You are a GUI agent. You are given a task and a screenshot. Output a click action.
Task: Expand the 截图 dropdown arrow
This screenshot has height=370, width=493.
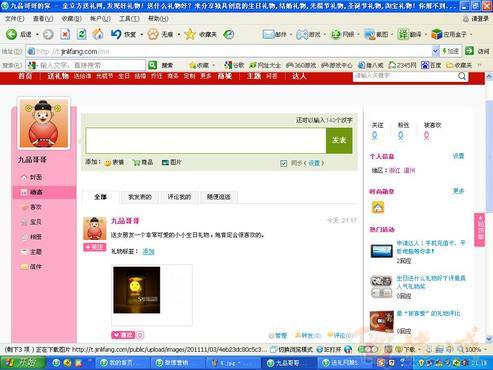[392, 35]
